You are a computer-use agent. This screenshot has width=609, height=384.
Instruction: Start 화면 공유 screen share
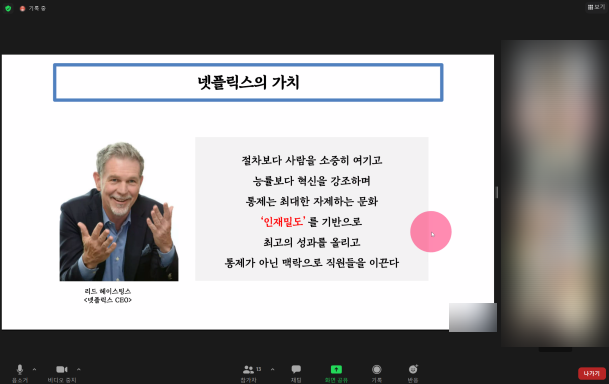point(336,373)
